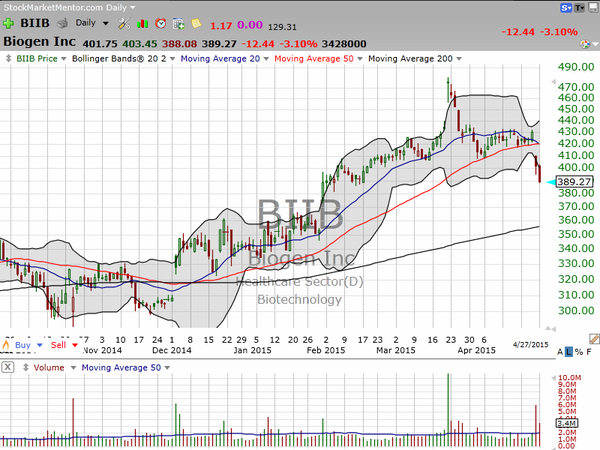Expand the Bollinger Bands 20 2 dropdown
600x450 pixels.
tap(172, 59)
